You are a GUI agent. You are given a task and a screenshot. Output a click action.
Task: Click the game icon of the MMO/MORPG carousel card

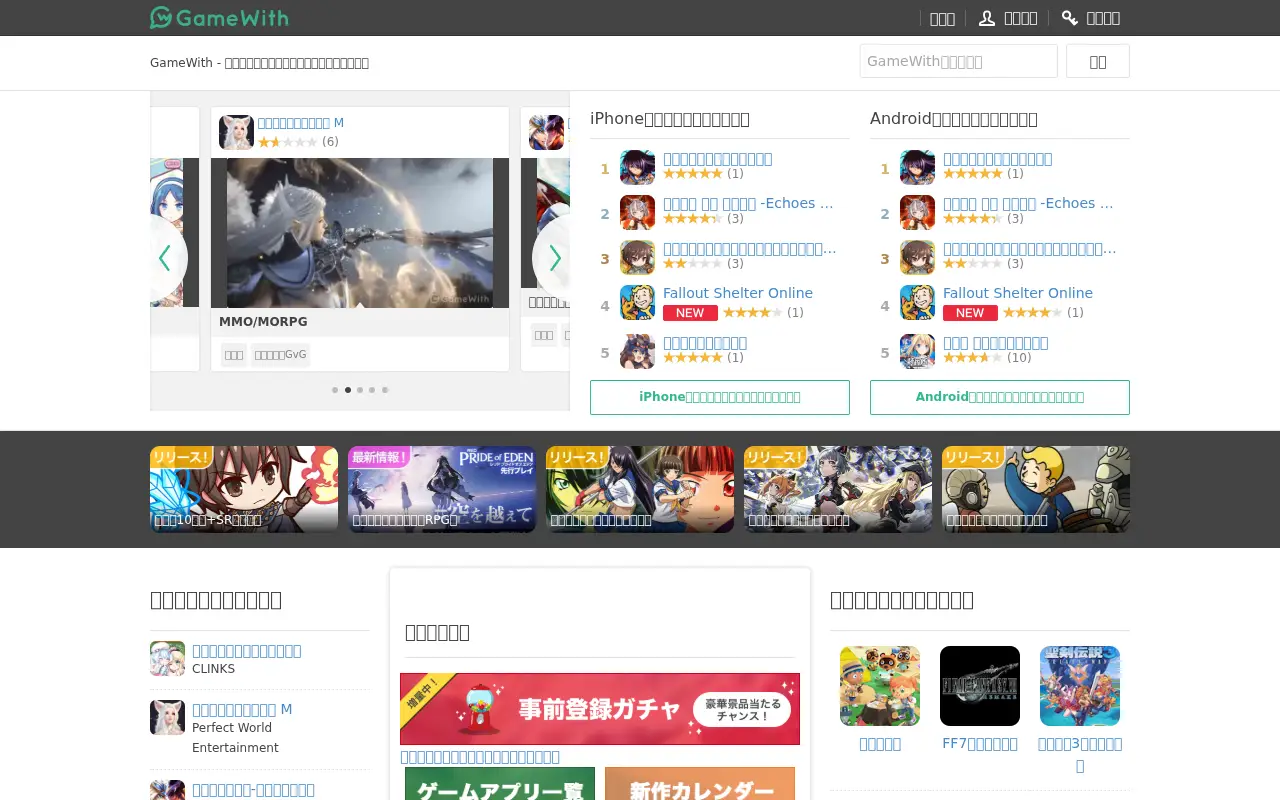(236, 132)
